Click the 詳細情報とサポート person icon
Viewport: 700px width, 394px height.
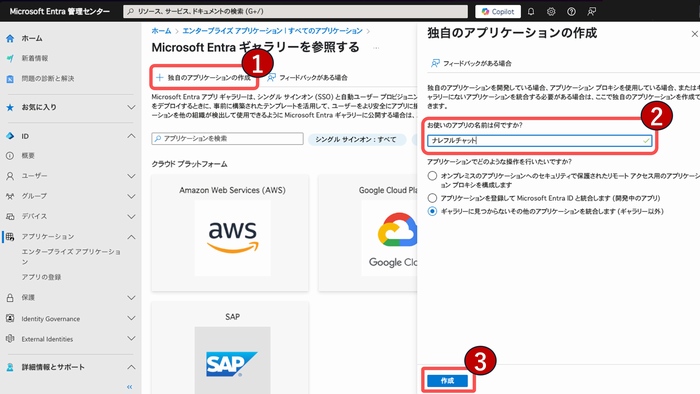[x=10, y=367]
